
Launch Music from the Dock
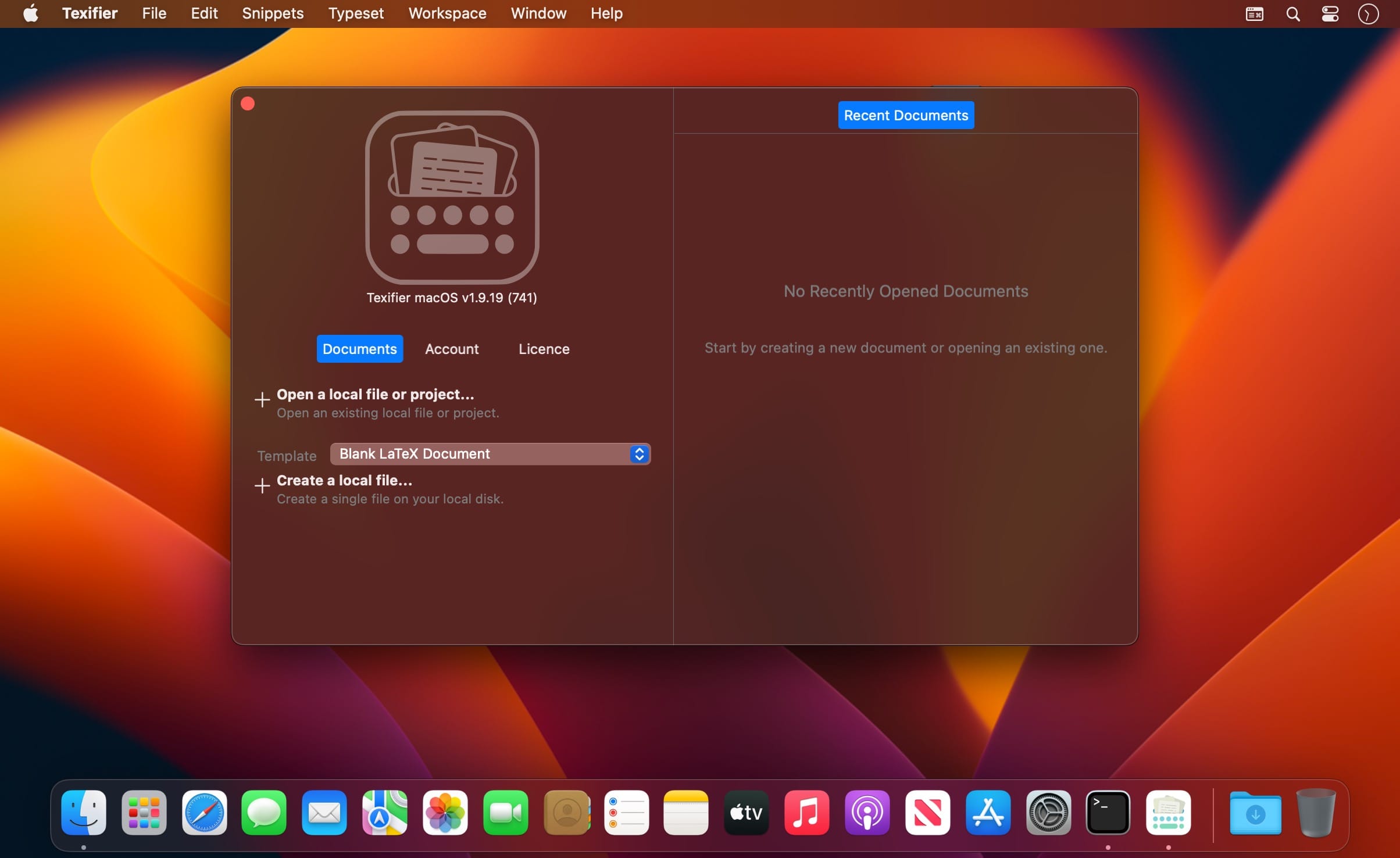coord(807,813)
